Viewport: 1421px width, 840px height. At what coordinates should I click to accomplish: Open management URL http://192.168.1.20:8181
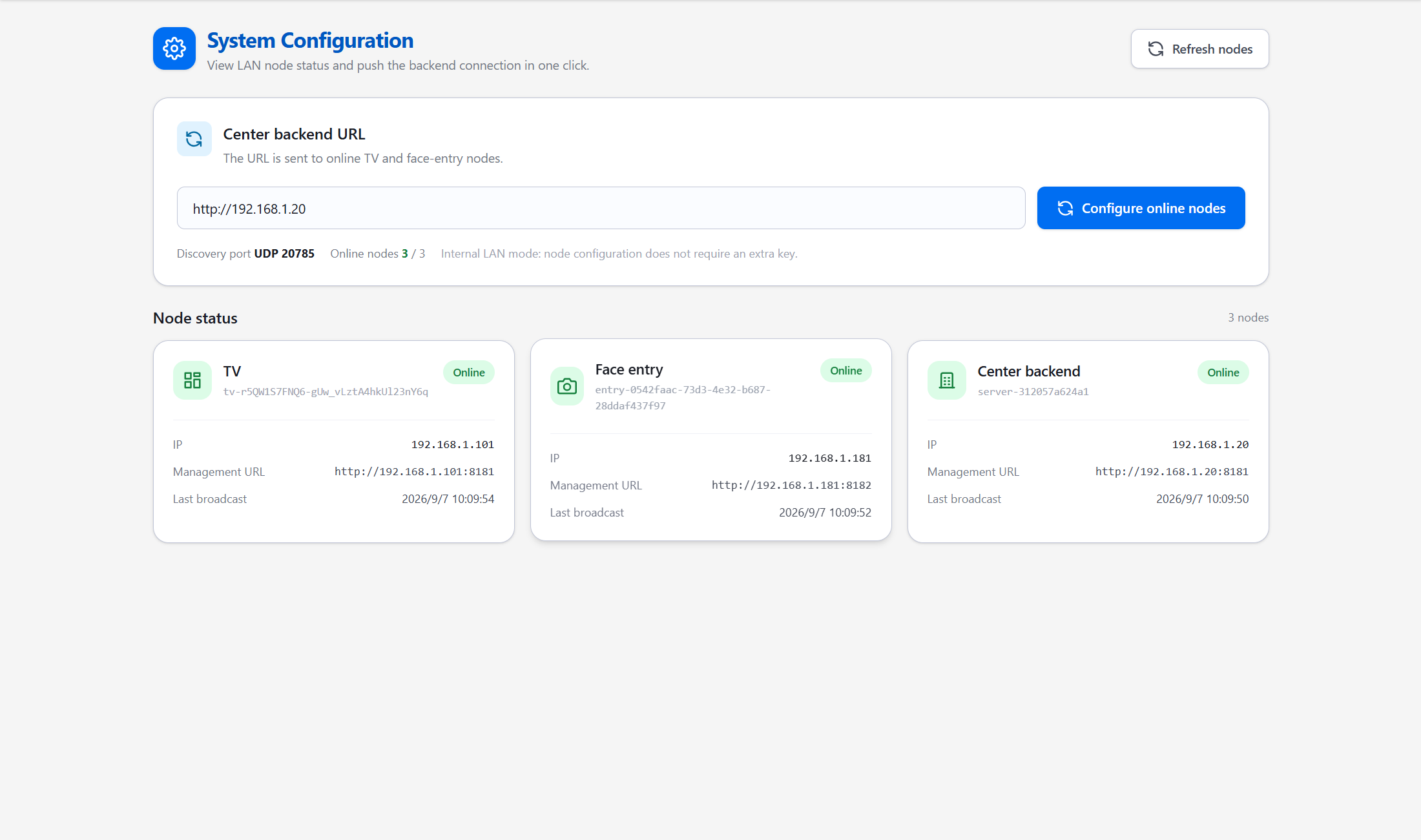tap(1172, 471)
